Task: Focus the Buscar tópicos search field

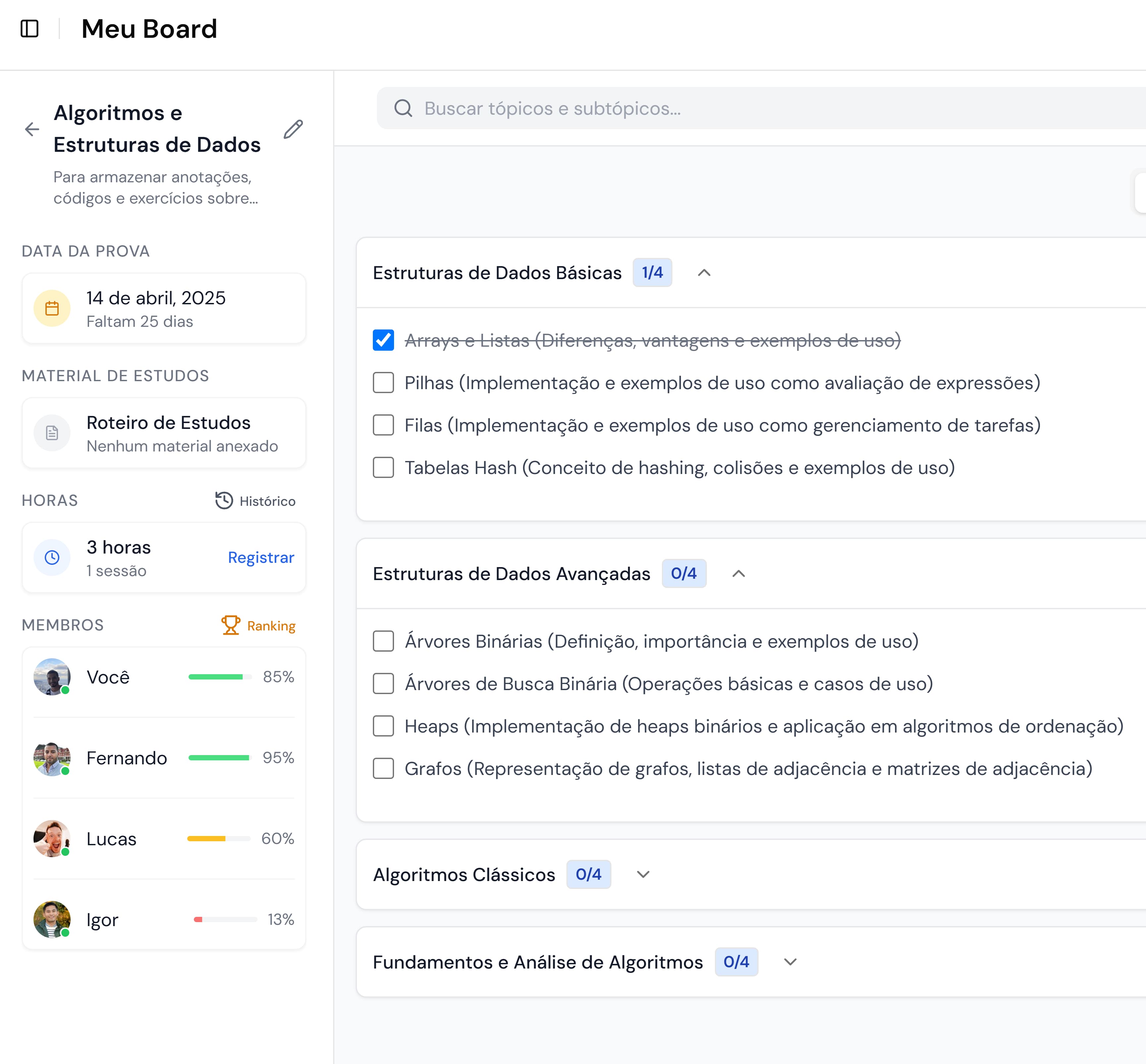Action: tap(761, 108)
